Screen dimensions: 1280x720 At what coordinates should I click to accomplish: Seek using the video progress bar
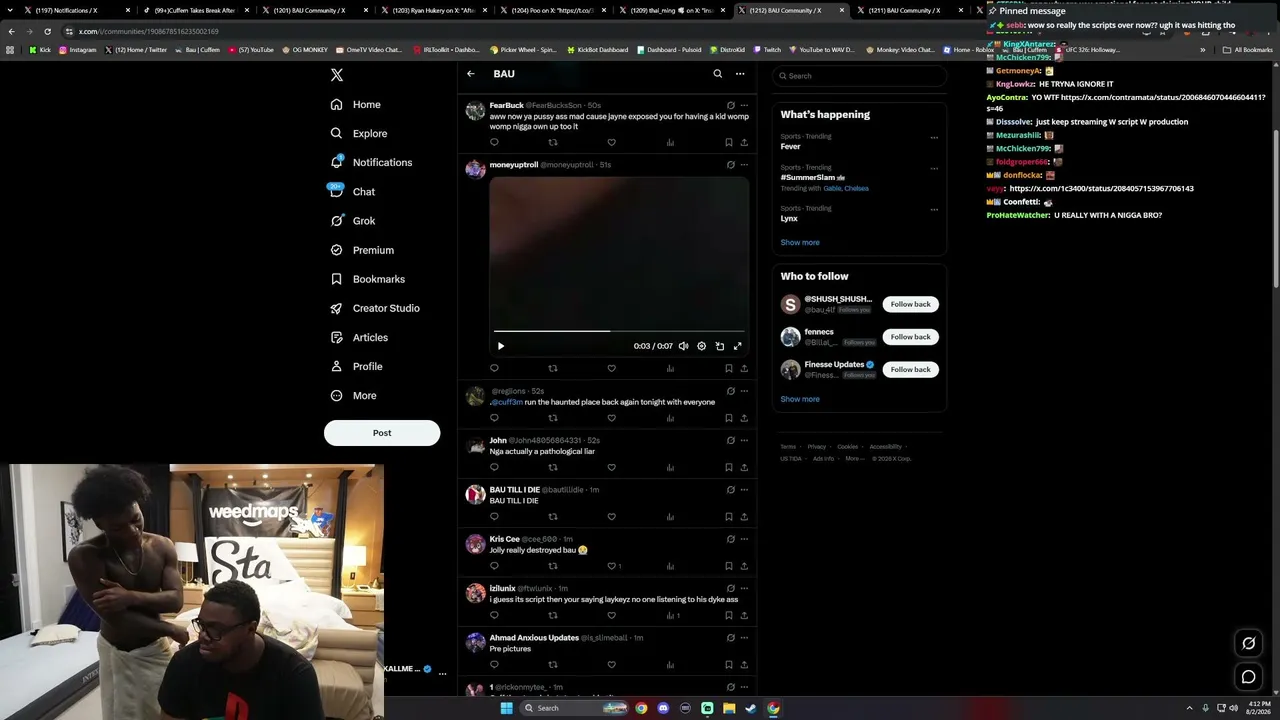point(619,331)
